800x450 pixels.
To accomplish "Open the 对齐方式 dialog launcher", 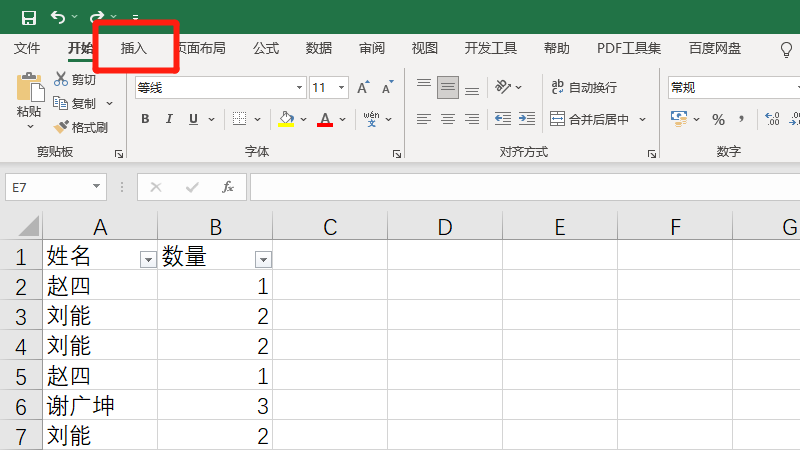I will pyautogui.click(x=652, y=154).
